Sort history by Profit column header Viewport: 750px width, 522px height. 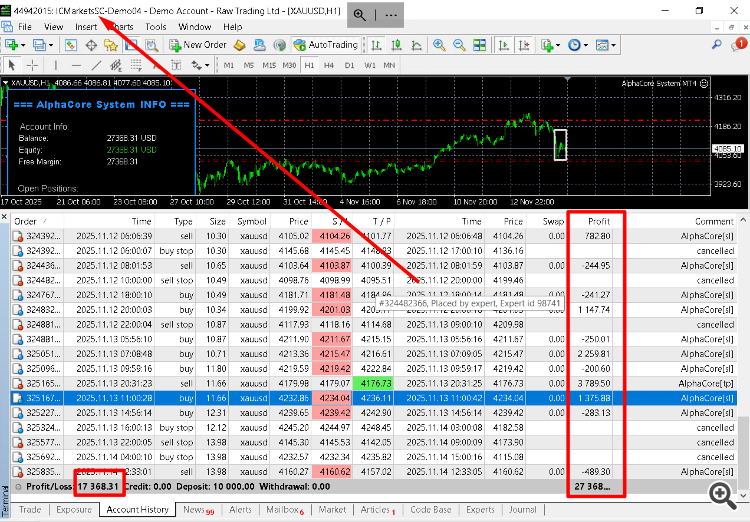pos(598,221)
